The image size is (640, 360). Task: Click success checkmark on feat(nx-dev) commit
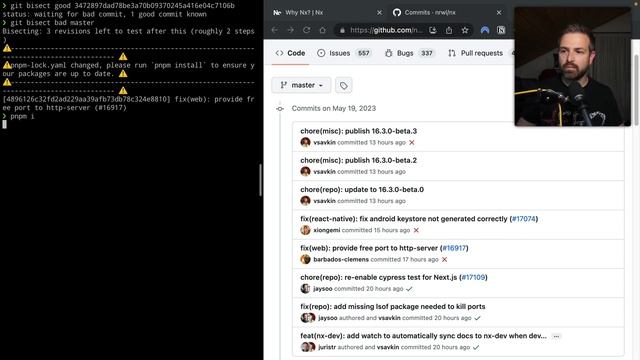(476, 347)
